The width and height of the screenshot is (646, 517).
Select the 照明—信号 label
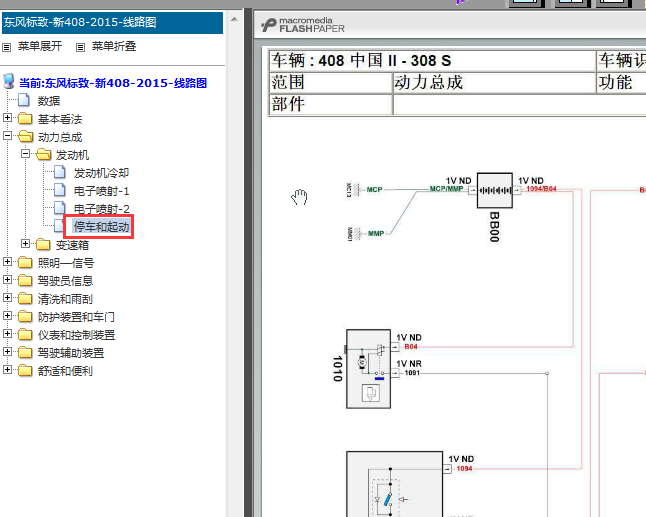point(66,263)
